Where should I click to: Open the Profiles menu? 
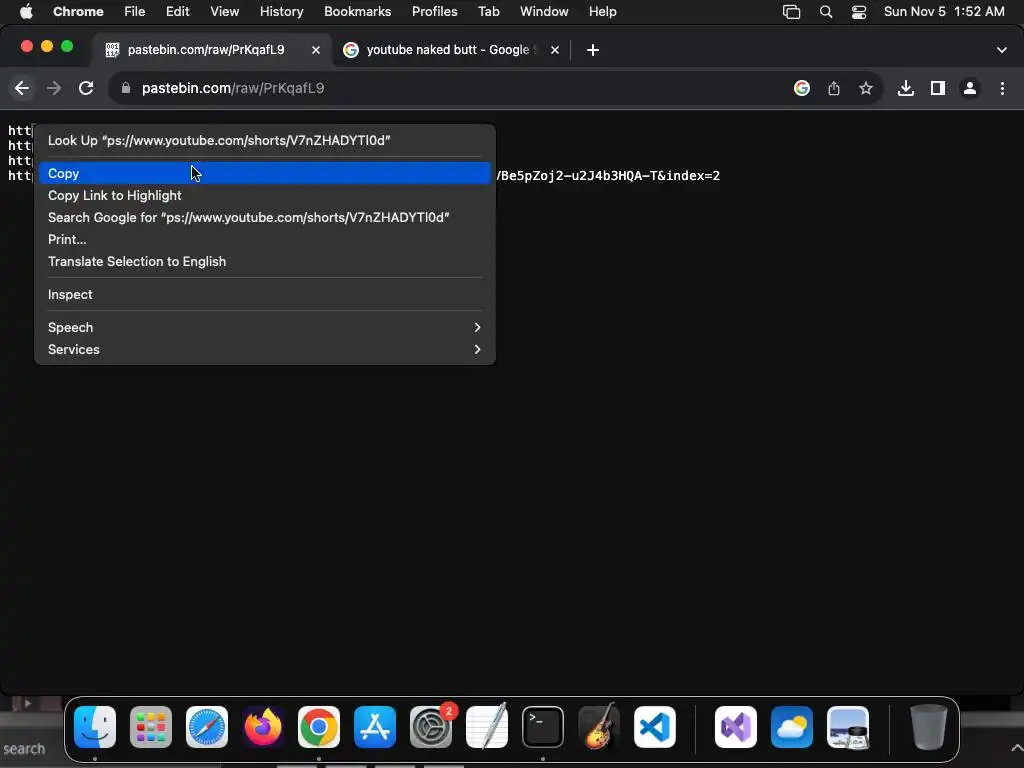coord(434,12)
